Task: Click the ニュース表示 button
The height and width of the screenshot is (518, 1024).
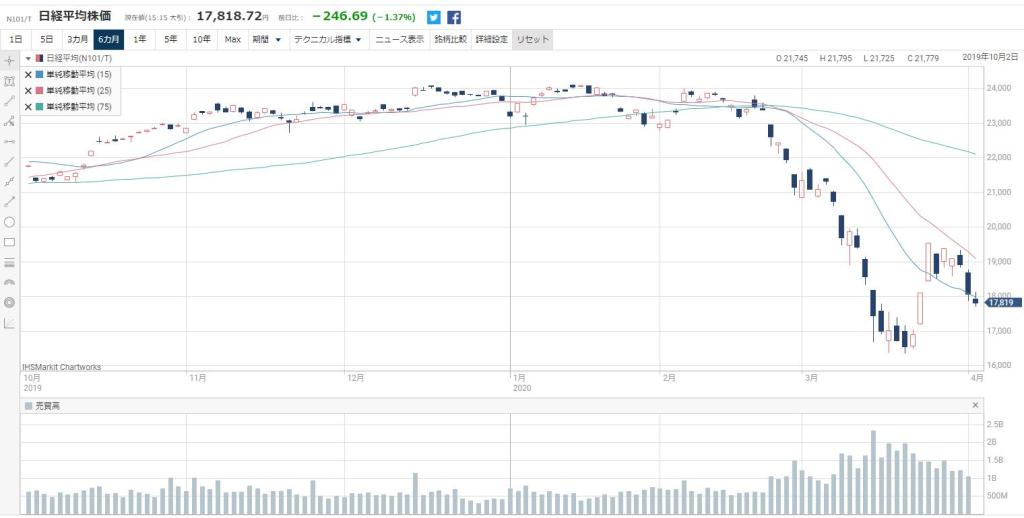Action: (x=400, y=39)
